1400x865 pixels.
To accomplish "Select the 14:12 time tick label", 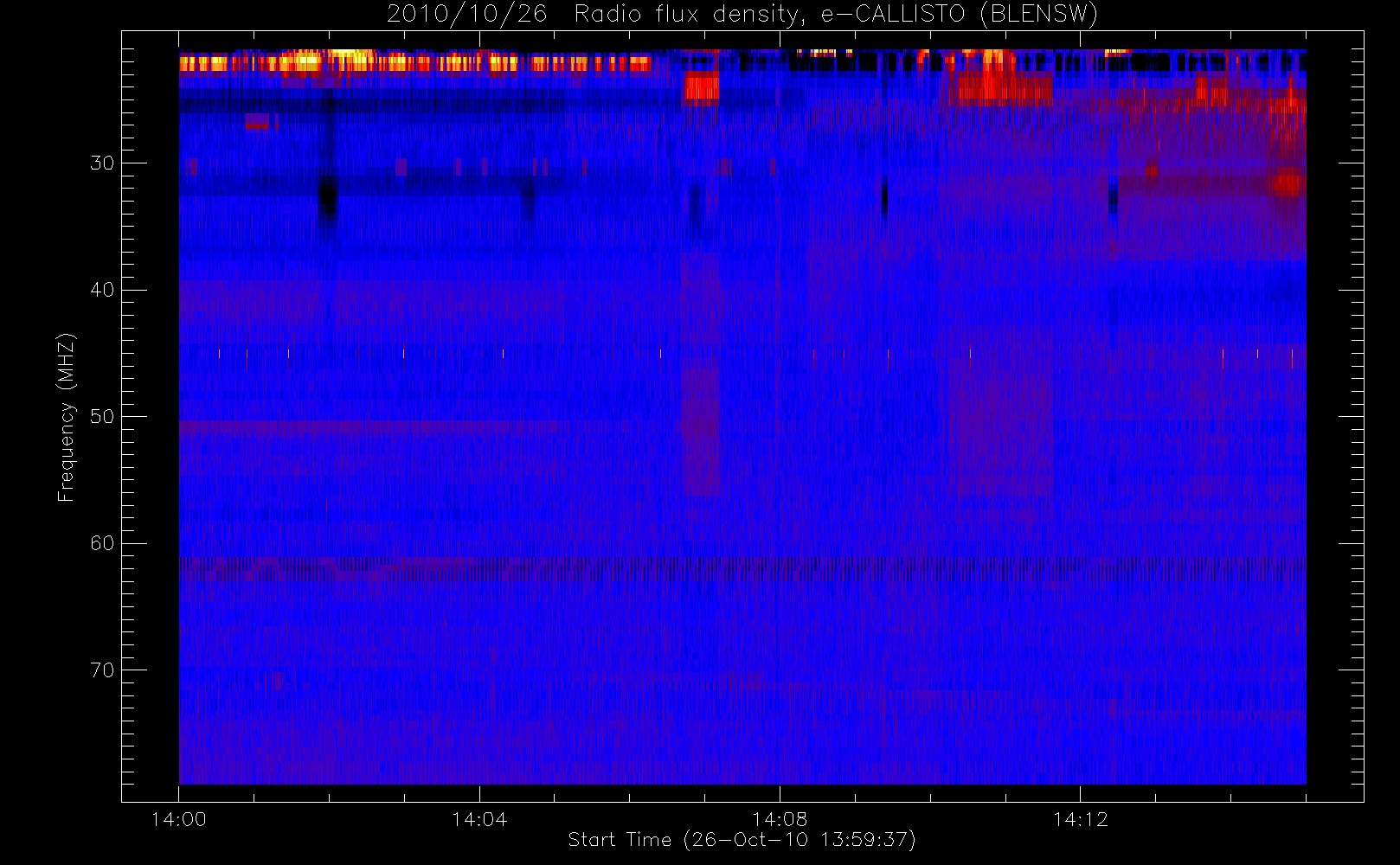I will point(1080,819).
